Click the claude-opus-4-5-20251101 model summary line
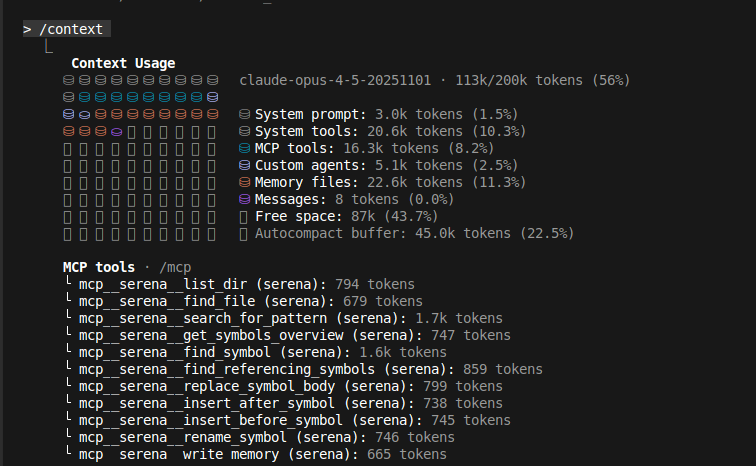Viewport: 756px width, 466px height. pos(434,80)
